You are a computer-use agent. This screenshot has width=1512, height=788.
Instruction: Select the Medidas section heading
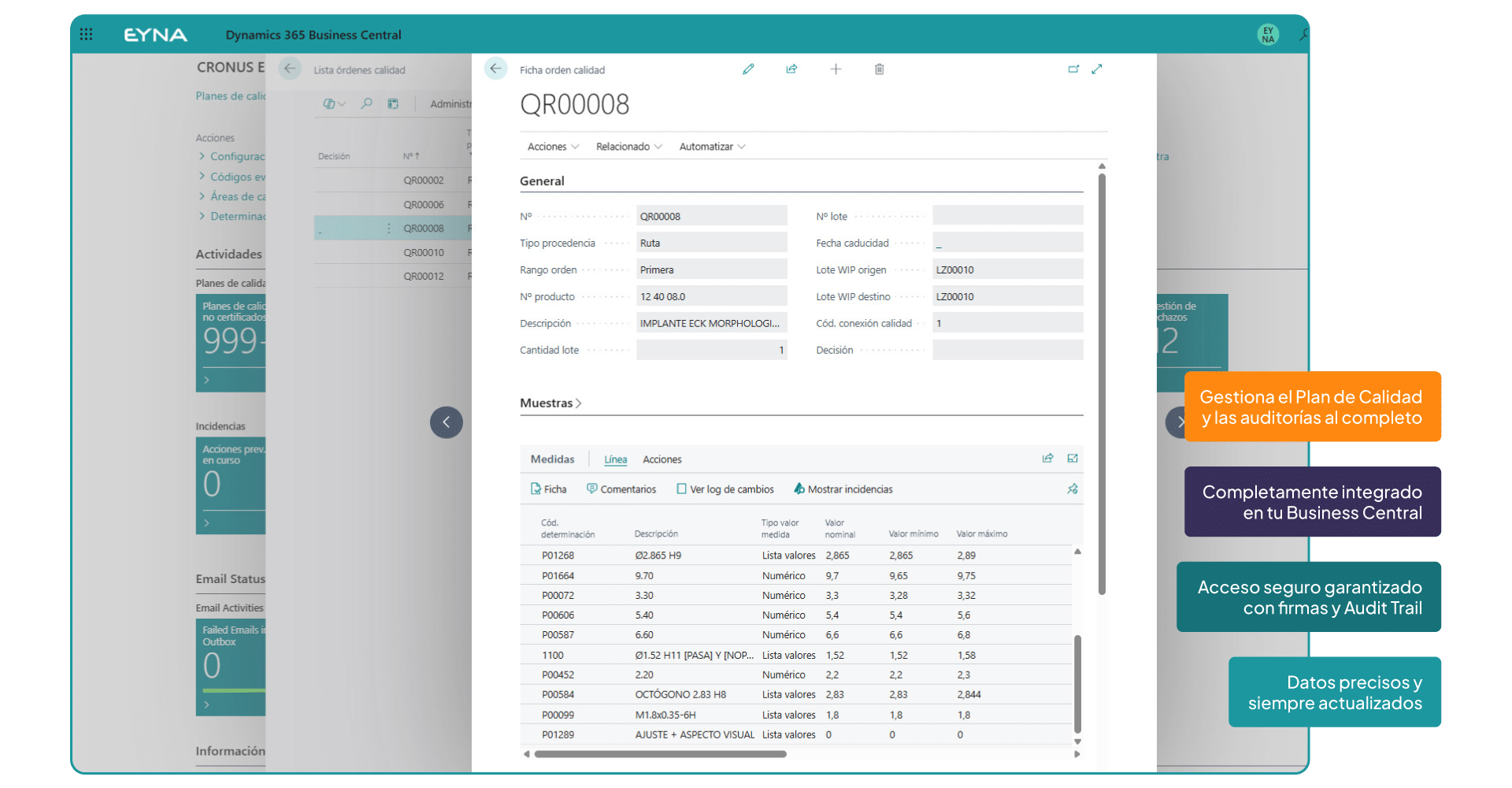coord(553,459)
